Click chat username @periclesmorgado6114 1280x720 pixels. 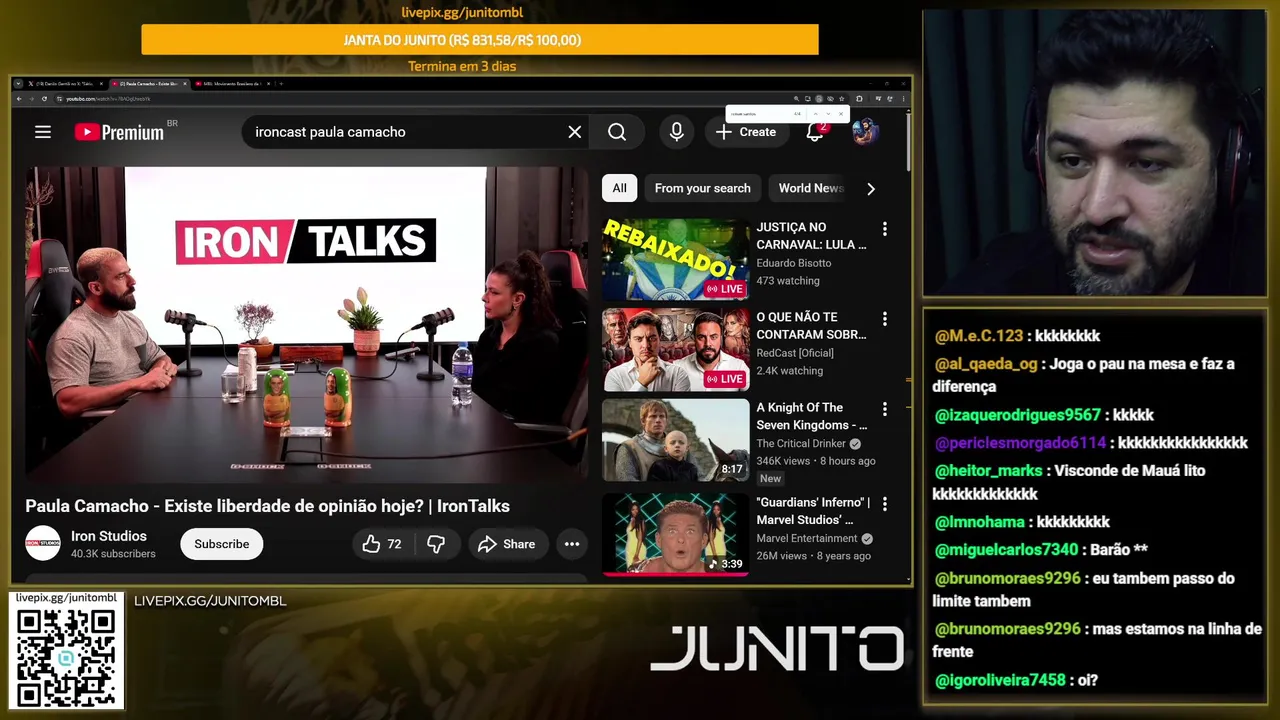[x=1020, y=442]
